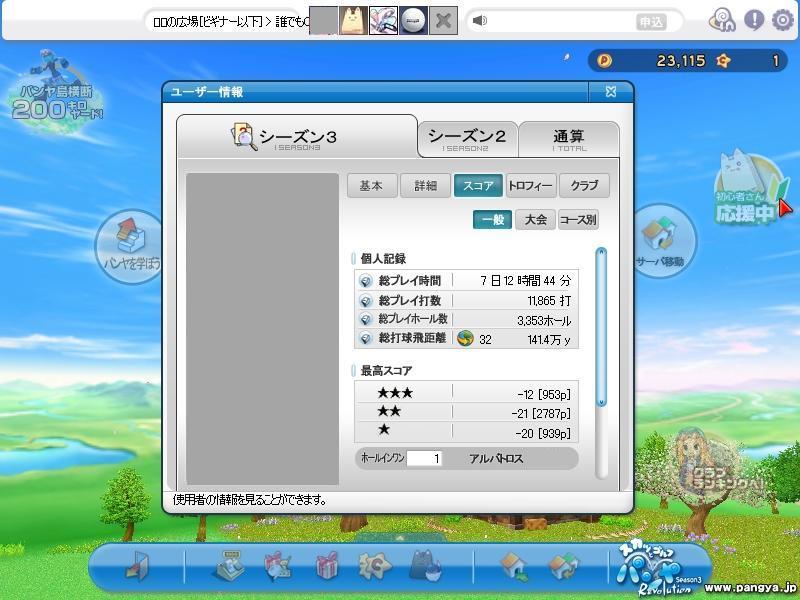Open the pink gift box icon
Screen dimensions: 800x600
point(327,565)
